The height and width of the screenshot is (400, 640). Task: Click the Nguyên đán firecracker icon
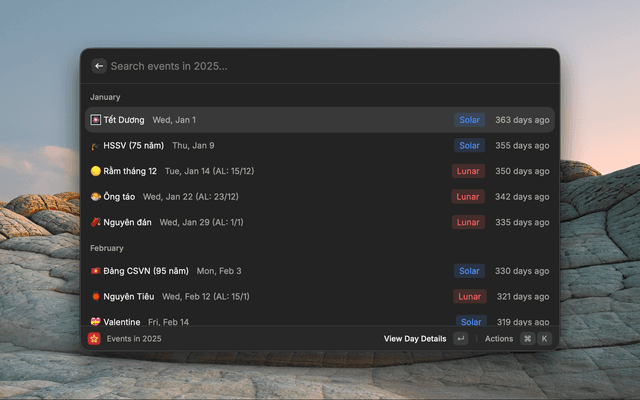(95, 222)
